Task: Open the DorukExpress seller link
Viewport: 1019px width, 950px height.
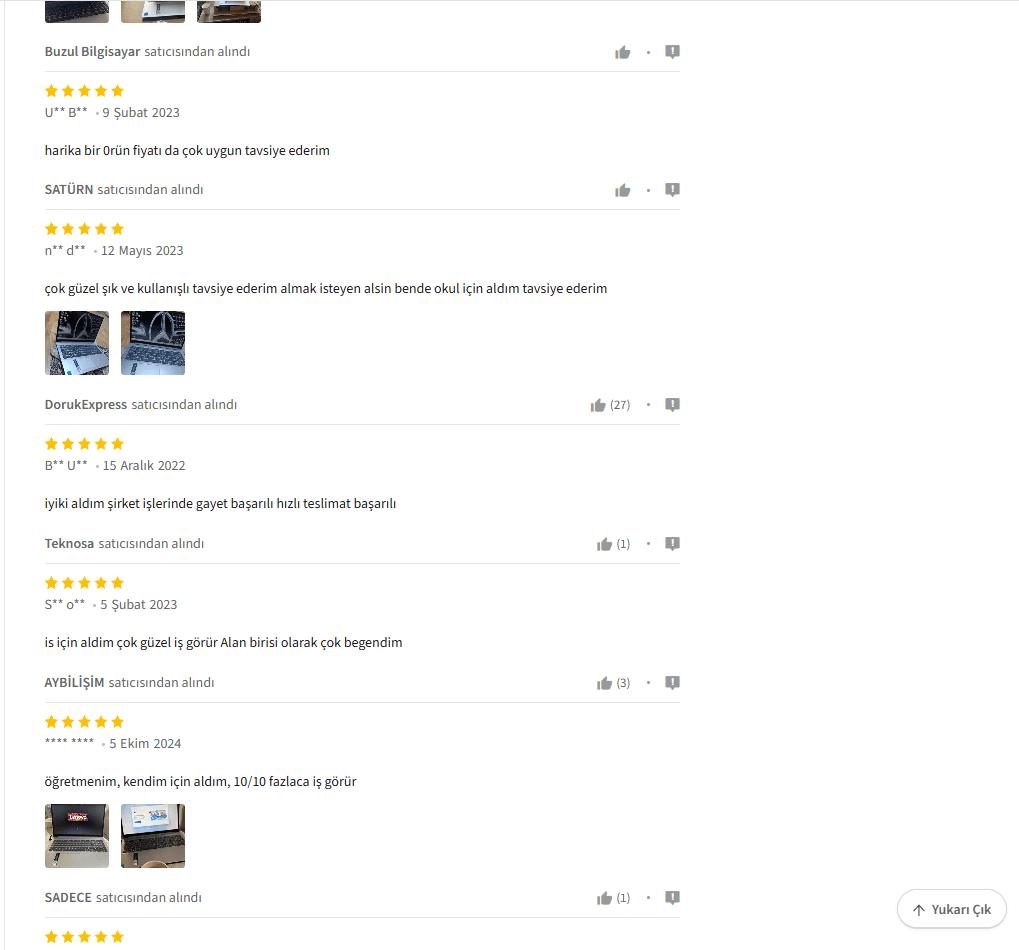Action: tap(86, 404)
